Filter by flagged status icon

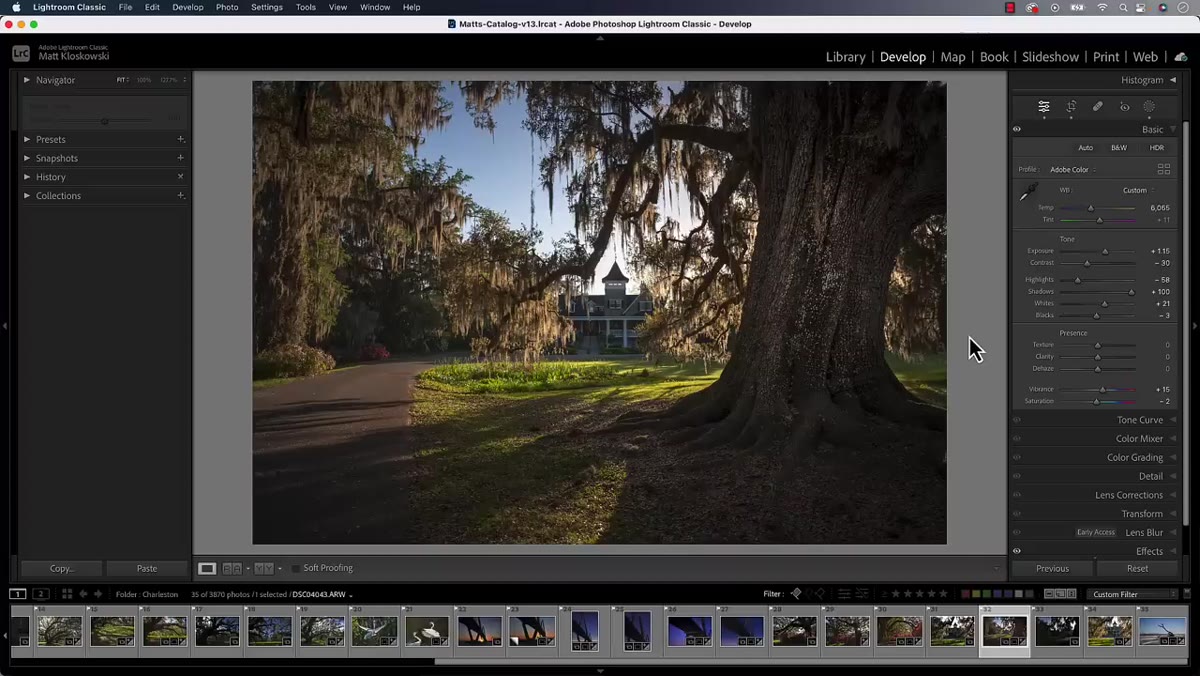[796, 594]
